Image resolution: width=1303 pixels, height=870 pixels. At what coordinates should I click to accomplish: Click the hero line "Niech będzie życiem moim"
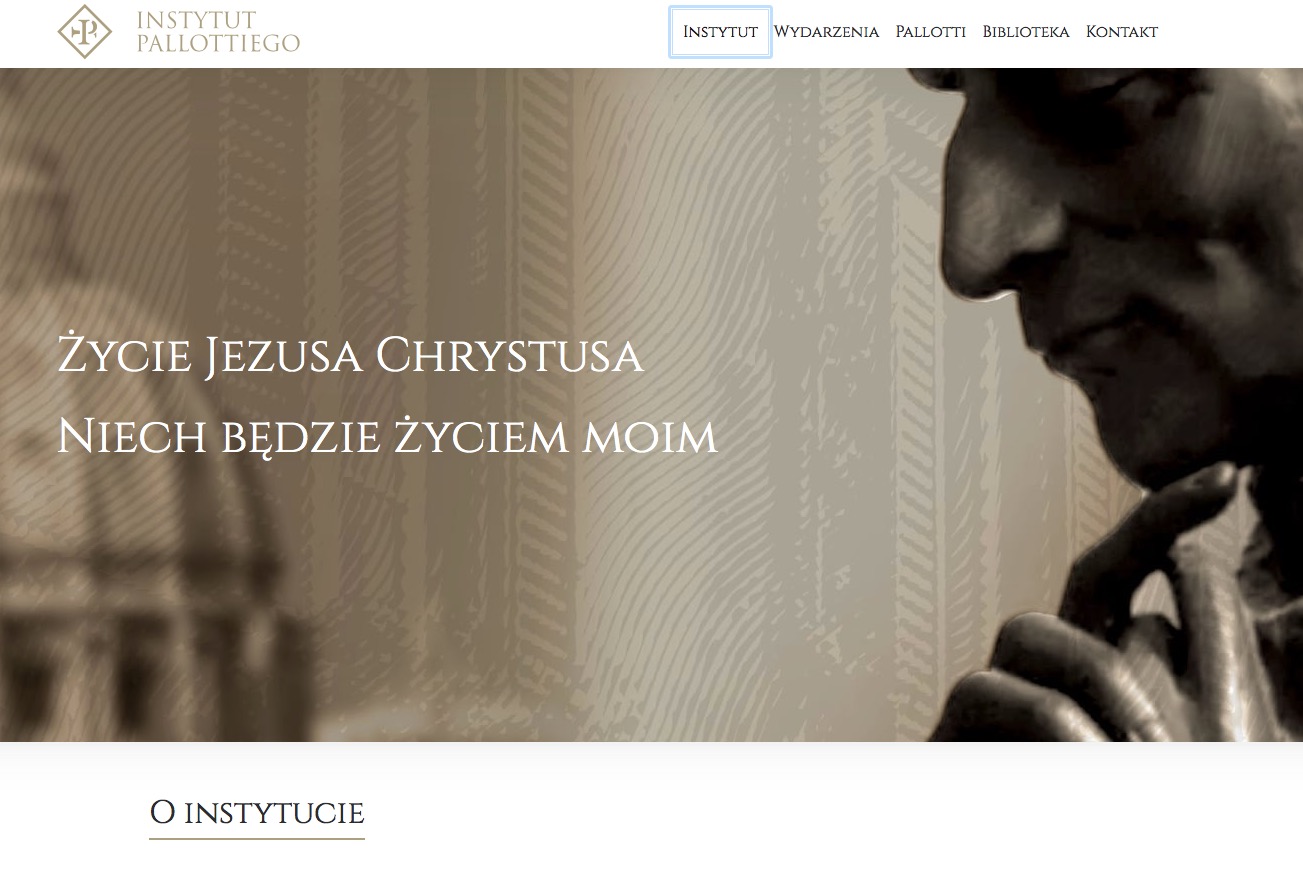[x=387, y=437]
